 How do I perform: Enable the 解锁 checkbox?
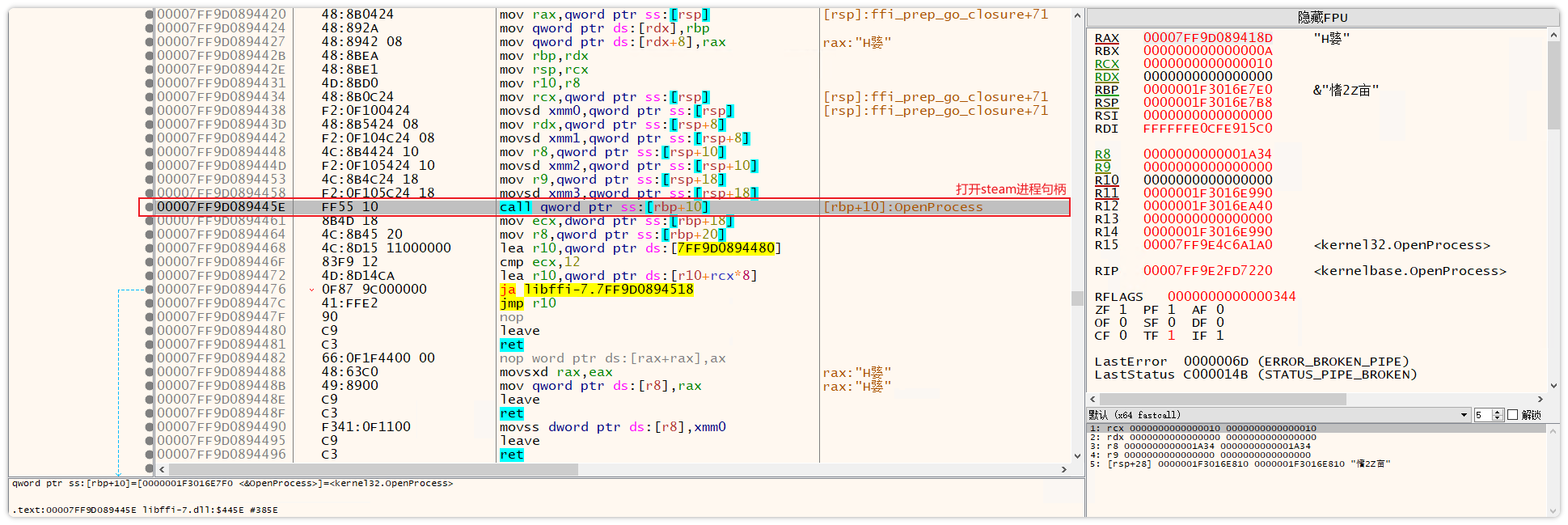[1512, 415]
